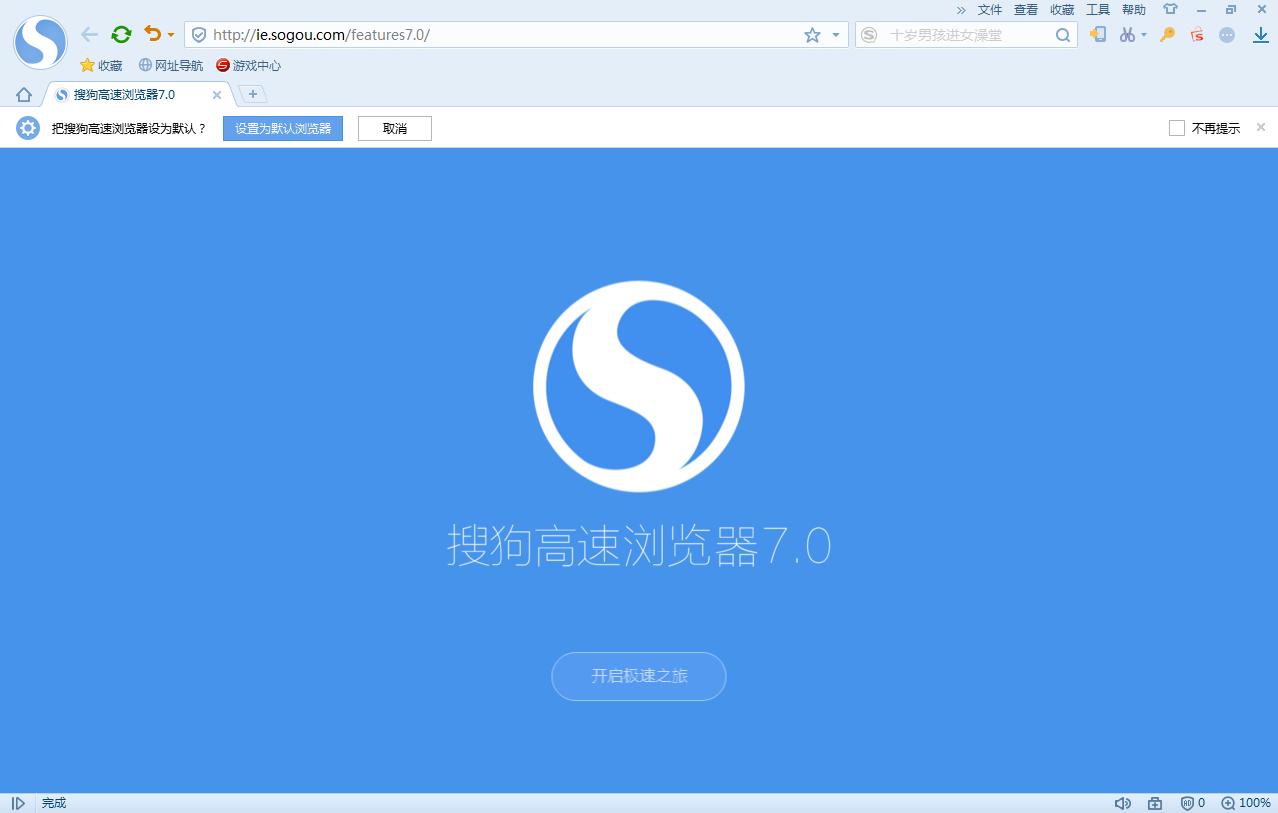Mute page sound via speaker icon
Viewport: 1278px width, 813px height.
1123,802
